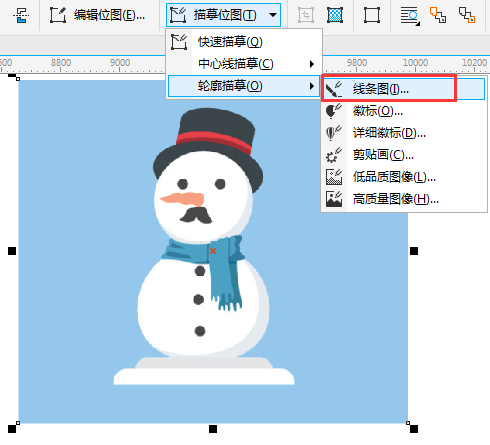
Task: Click the trace icon on 描摹位图 button
Action: (x=178, y=15)
